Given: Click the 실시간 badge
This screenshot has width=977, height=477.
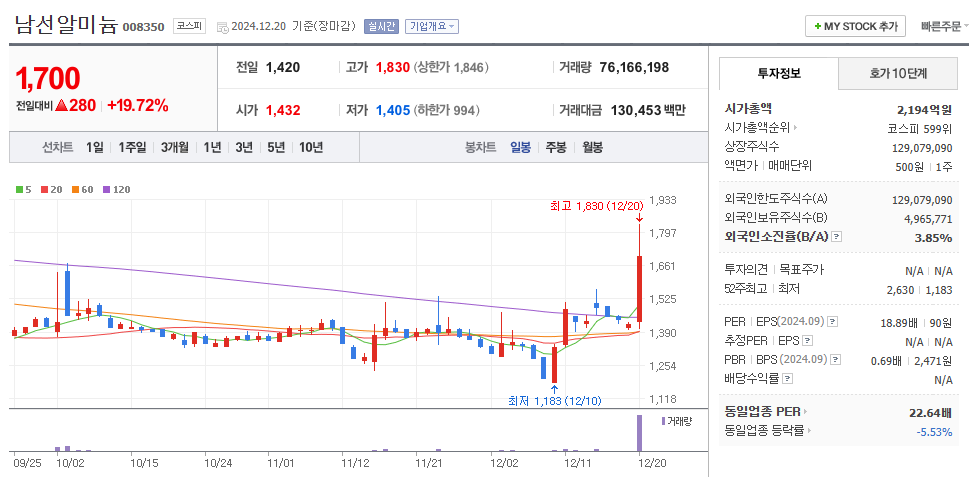Looking at the screenshot, I should (x=381, y=26).
